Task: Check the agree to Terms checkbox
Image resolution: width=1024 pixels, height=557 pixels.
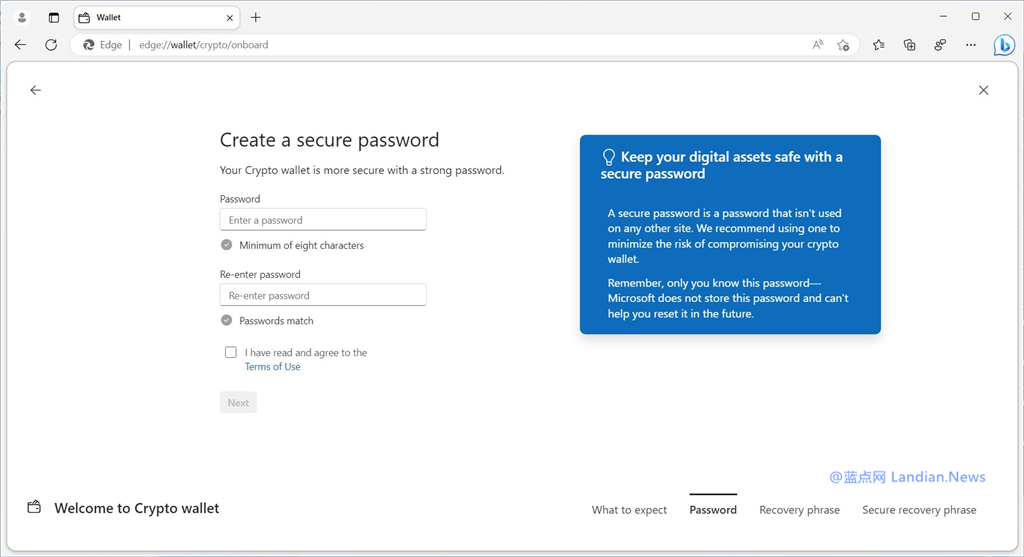Action: point(231,352)
